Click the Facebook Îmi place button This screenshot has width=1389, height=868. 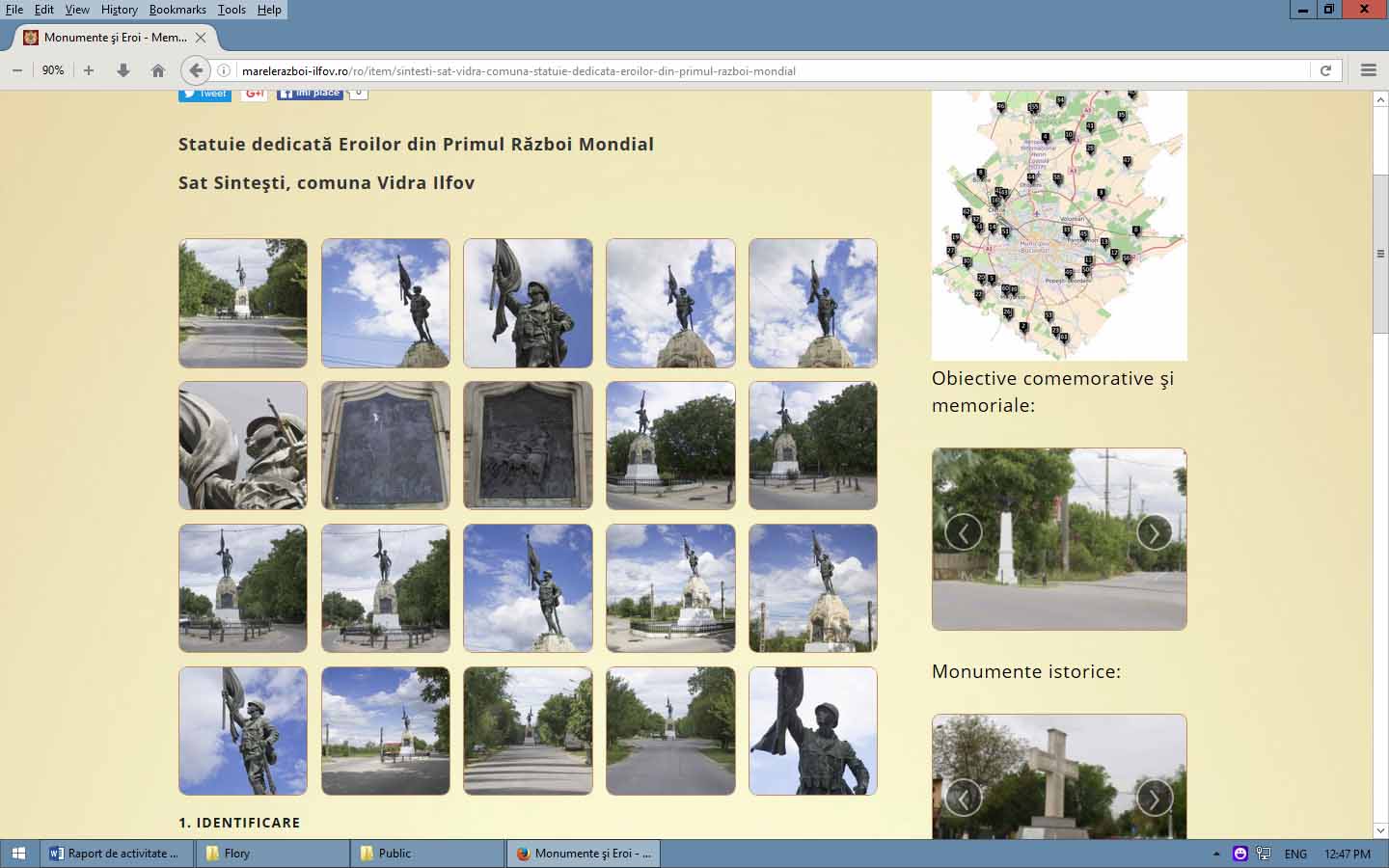click(x=310, y=94)
